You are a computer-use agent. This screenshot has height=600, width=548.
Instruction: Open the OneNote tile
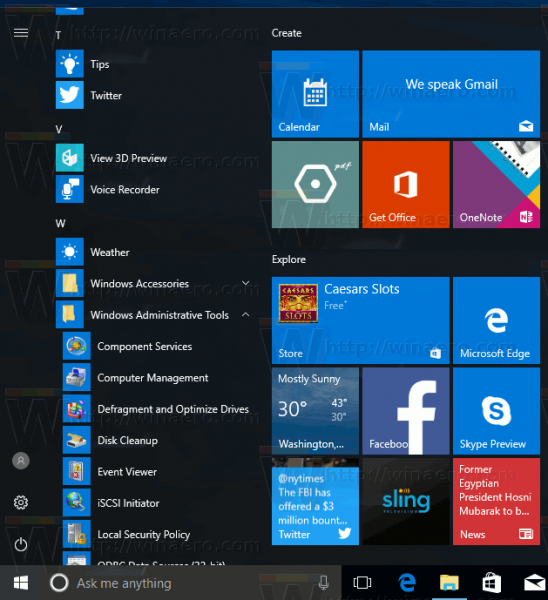point(496,184)
